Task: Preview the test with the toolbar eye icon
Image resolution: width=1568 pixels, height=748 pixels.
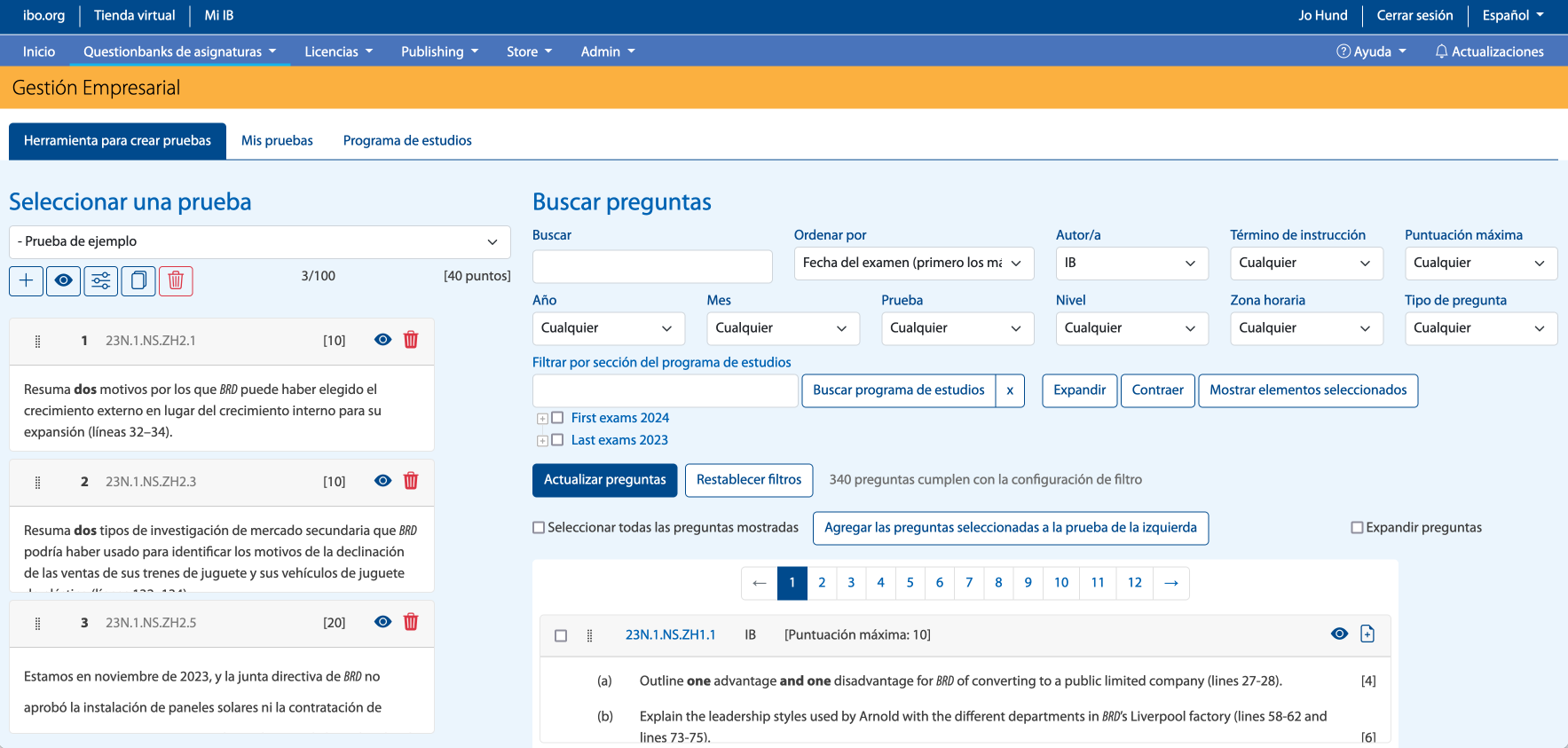Action: [x=64, y=280]
